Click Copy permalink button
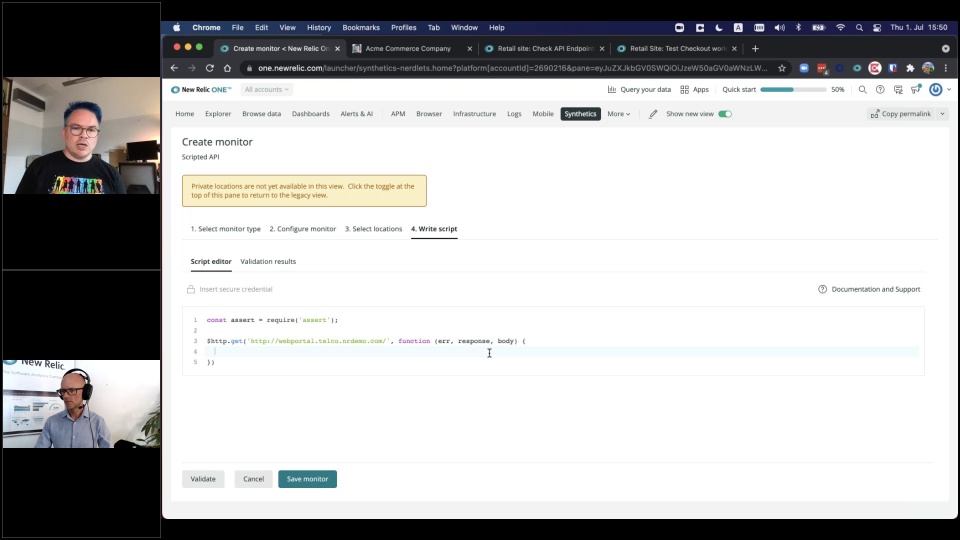This screenshot has height=540, width=960. [x=901, y=114]
